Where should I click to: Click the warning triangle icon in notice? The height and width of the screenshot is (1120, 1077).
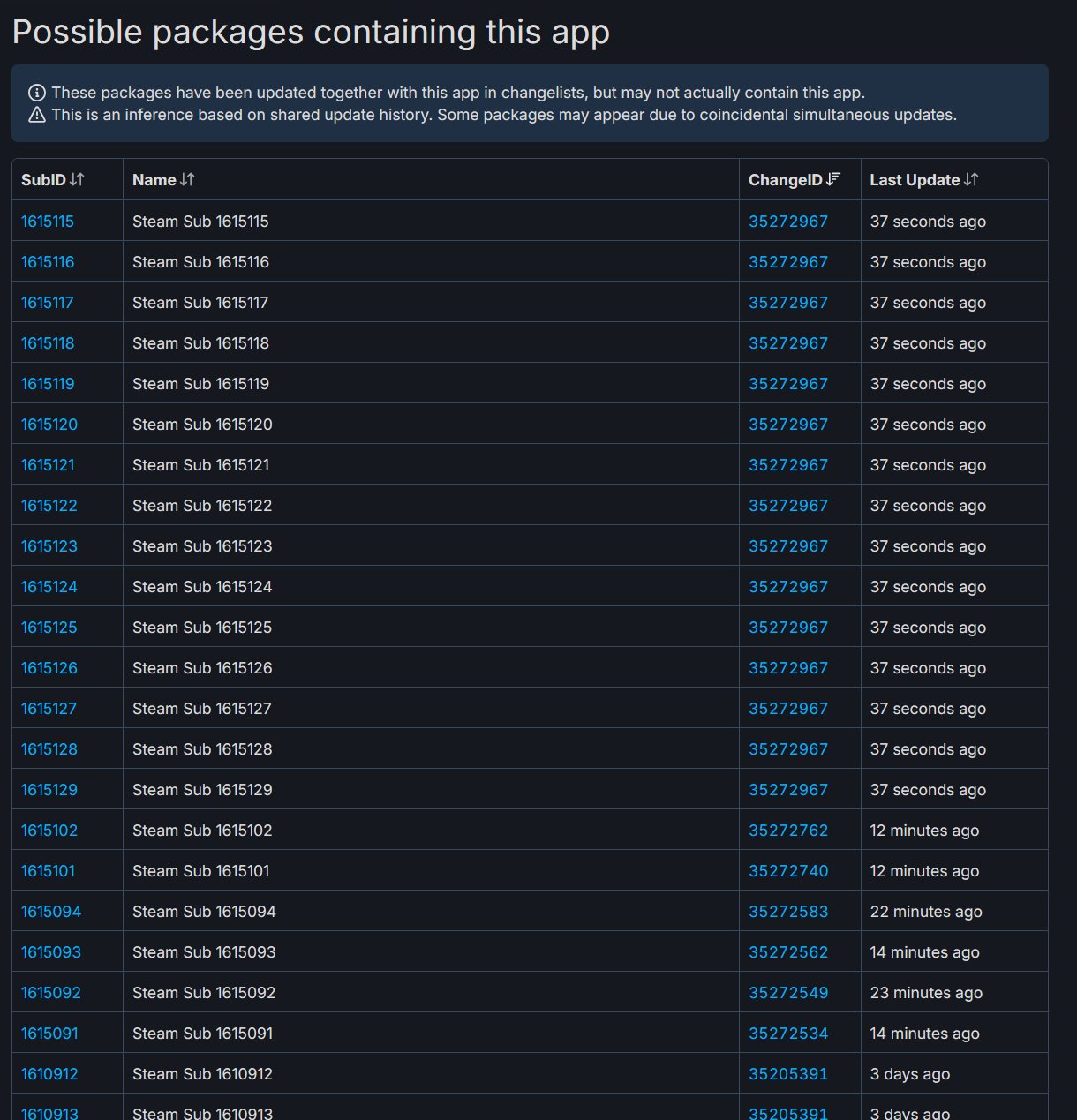point(37,115)
